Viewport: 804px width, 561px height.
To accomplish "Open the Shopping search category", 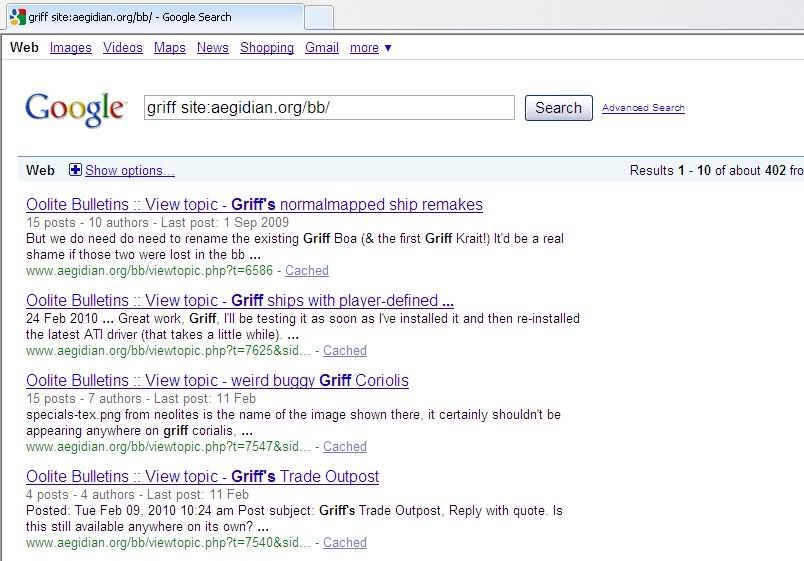I will [267, 48].
